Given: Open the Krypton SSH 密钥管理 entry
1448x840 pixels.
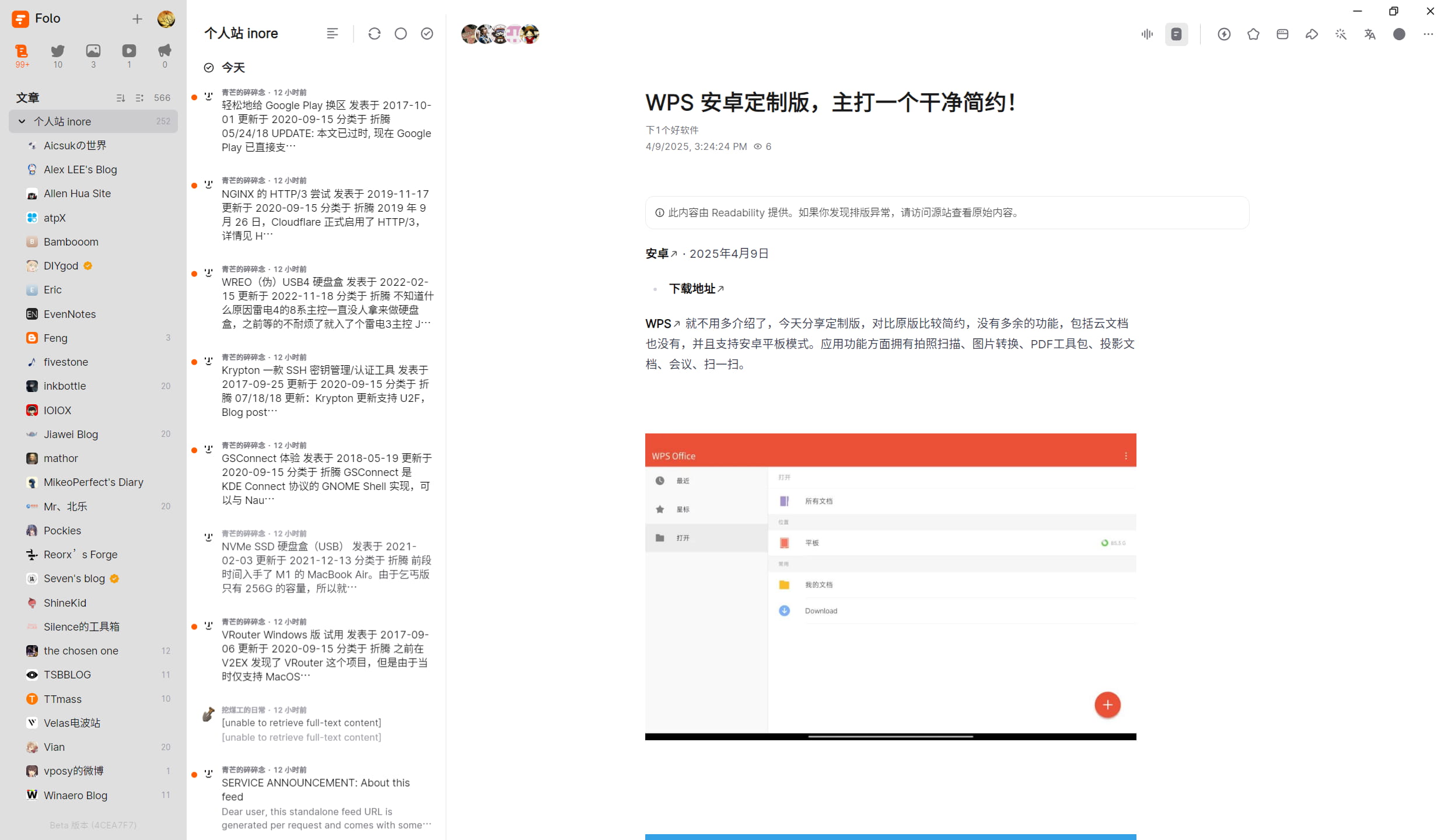Looking at the screenshot, I should (316, 385).
